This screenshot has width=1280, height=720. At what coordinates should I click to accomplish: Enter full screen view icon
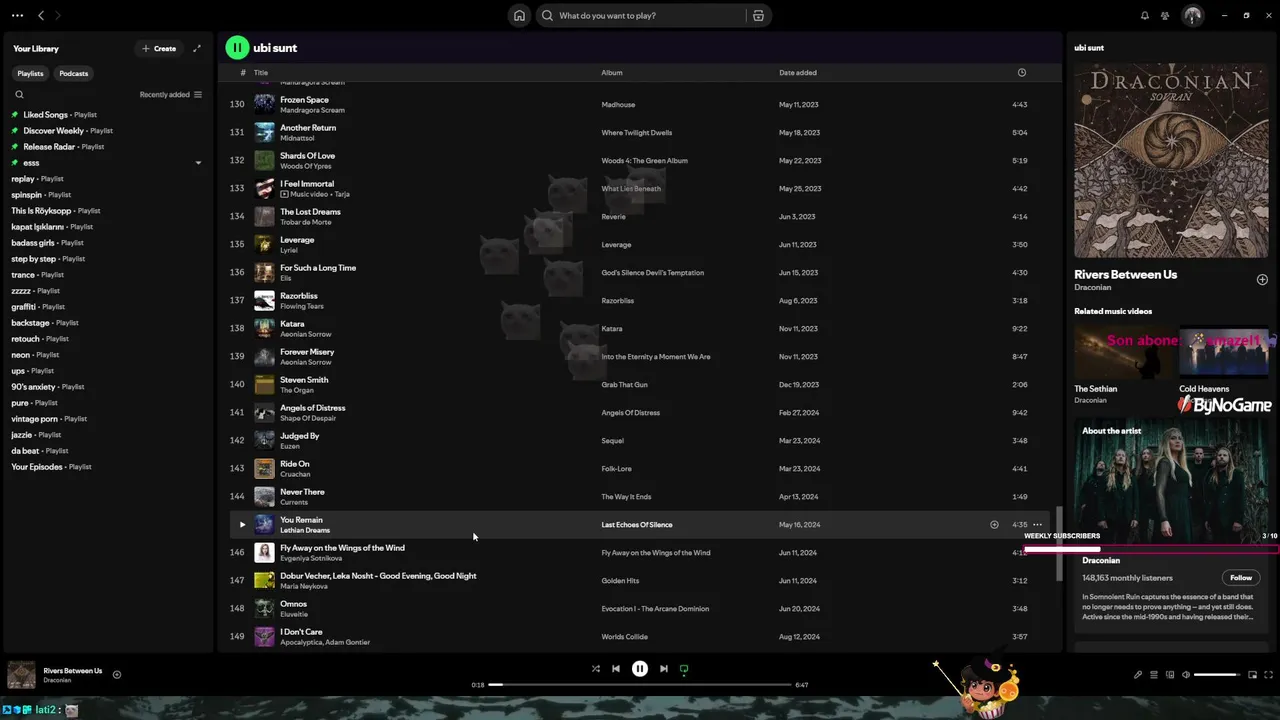[x=1268, y=674]
